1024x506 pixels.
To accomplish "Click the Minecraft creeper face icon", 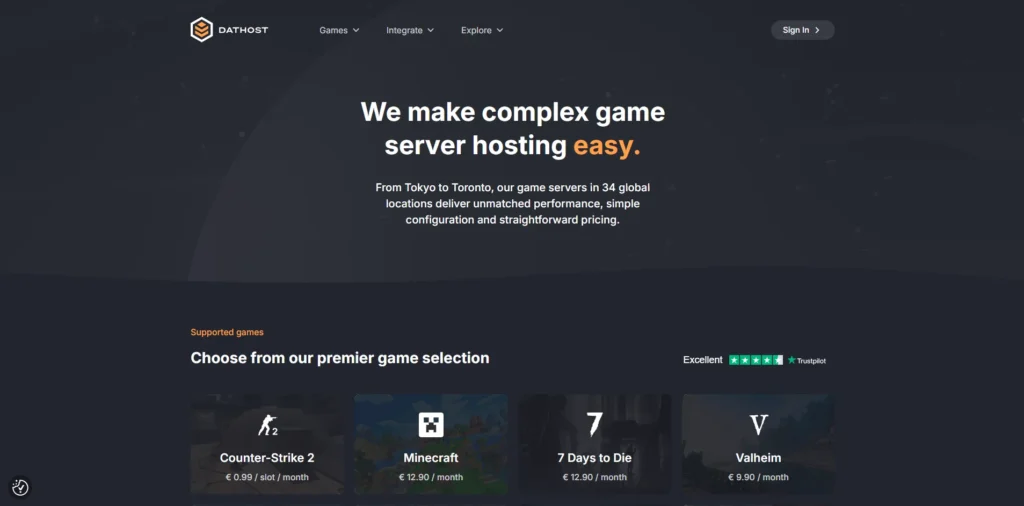I will (x=431, y=425).
